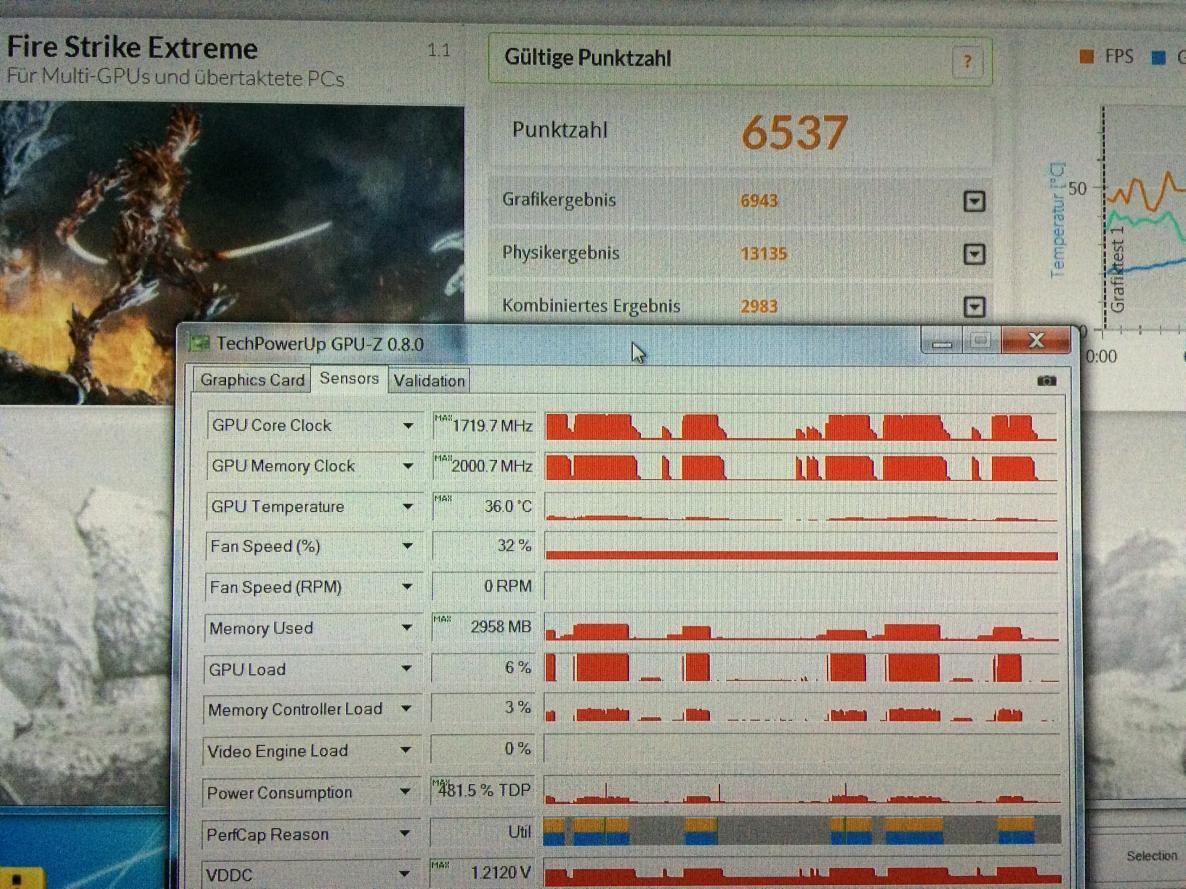The height and width of the screenshot is (889, 1186).
Task: Click the Fire Strike Extreme preview thumbnail
Action: (231, 253)
